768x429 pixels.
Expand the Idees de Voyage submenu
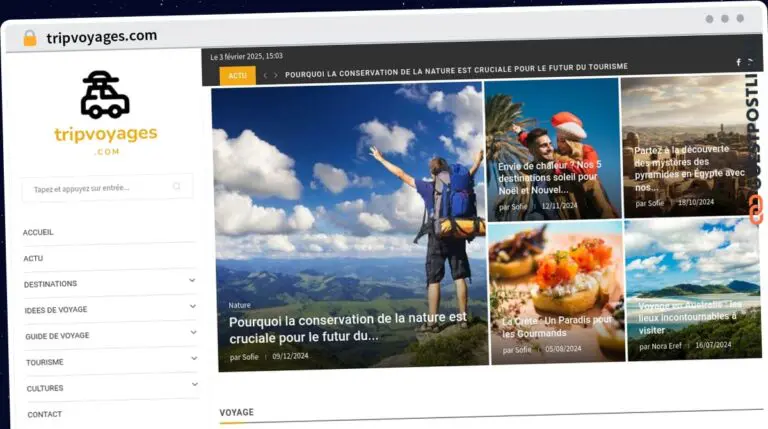click(192, 307)
